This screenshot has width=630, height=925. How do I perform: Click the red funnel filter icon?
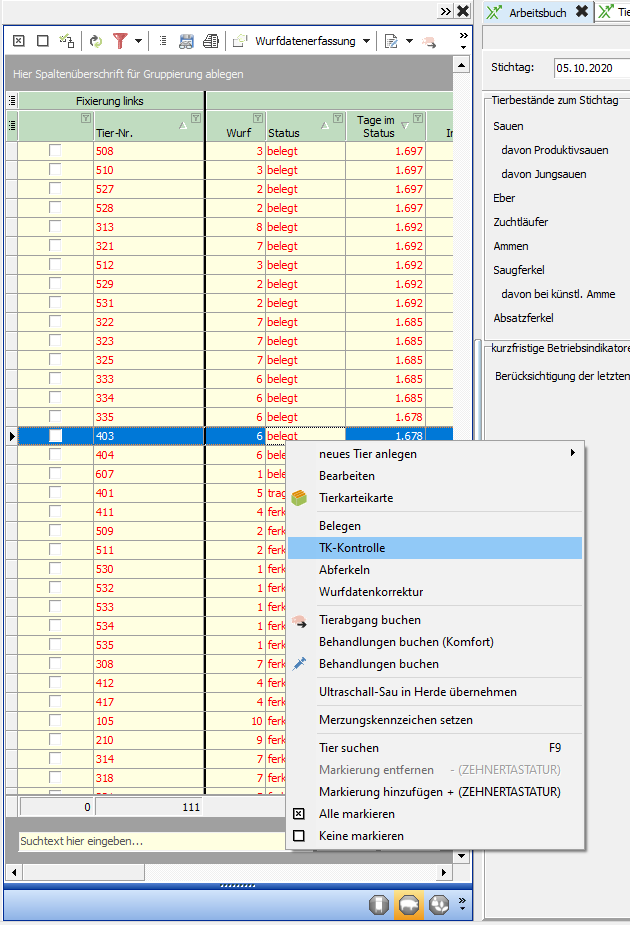pyautogui.click(x=120, y=41)
